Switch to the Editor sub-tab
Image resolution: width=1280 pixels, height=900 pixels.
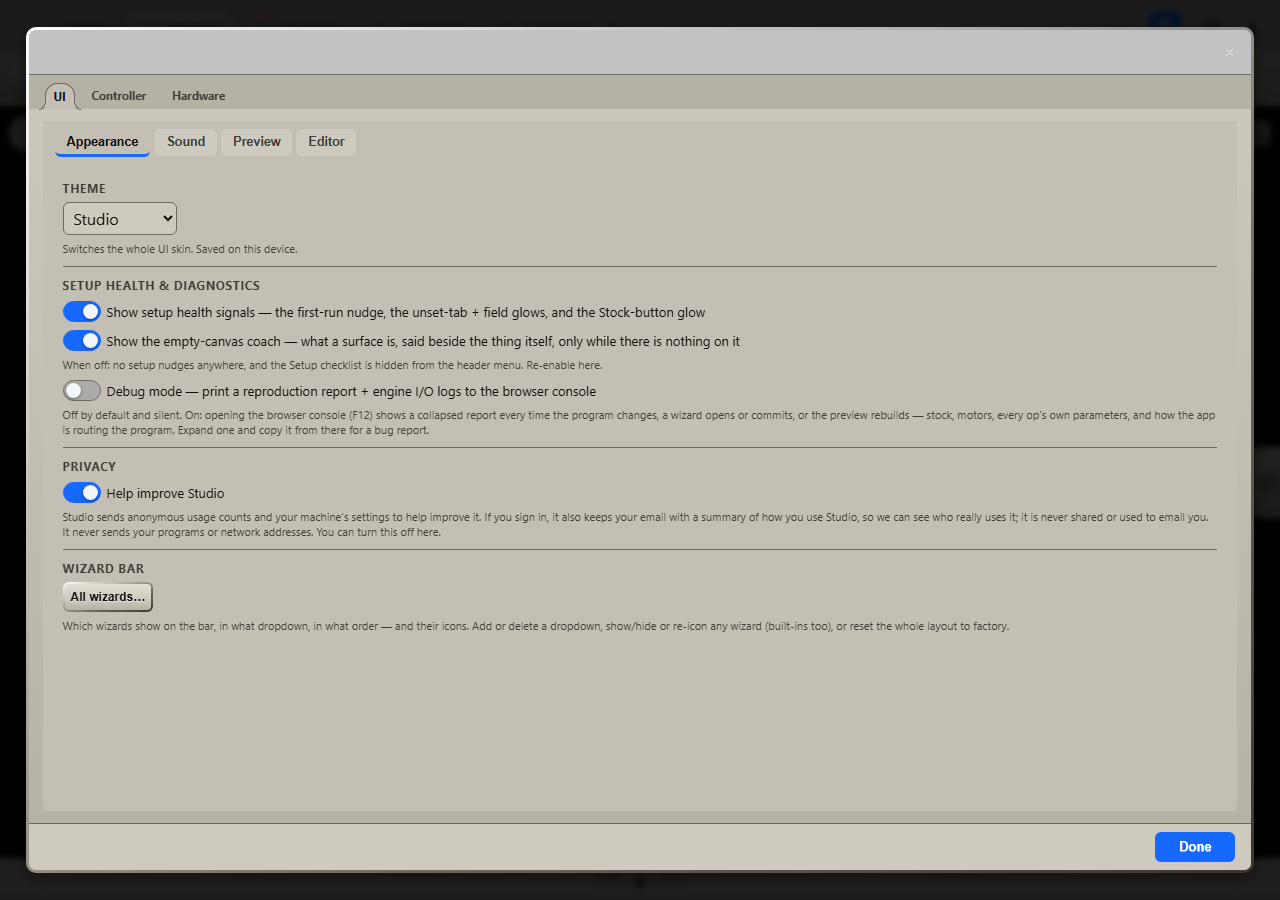pyautogui.click(x=326, y=142)
